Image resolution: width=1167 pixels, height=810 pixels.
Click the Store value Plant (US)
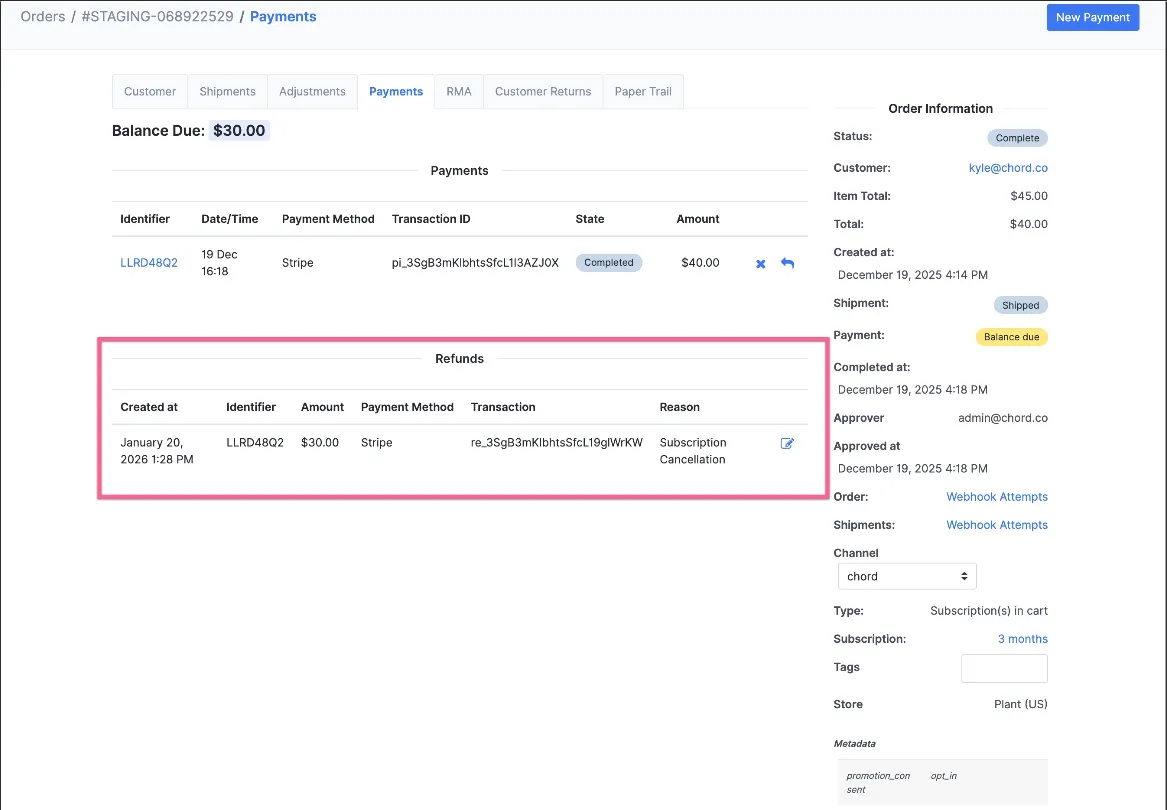pyautogui.click(x=1020, y=704)
